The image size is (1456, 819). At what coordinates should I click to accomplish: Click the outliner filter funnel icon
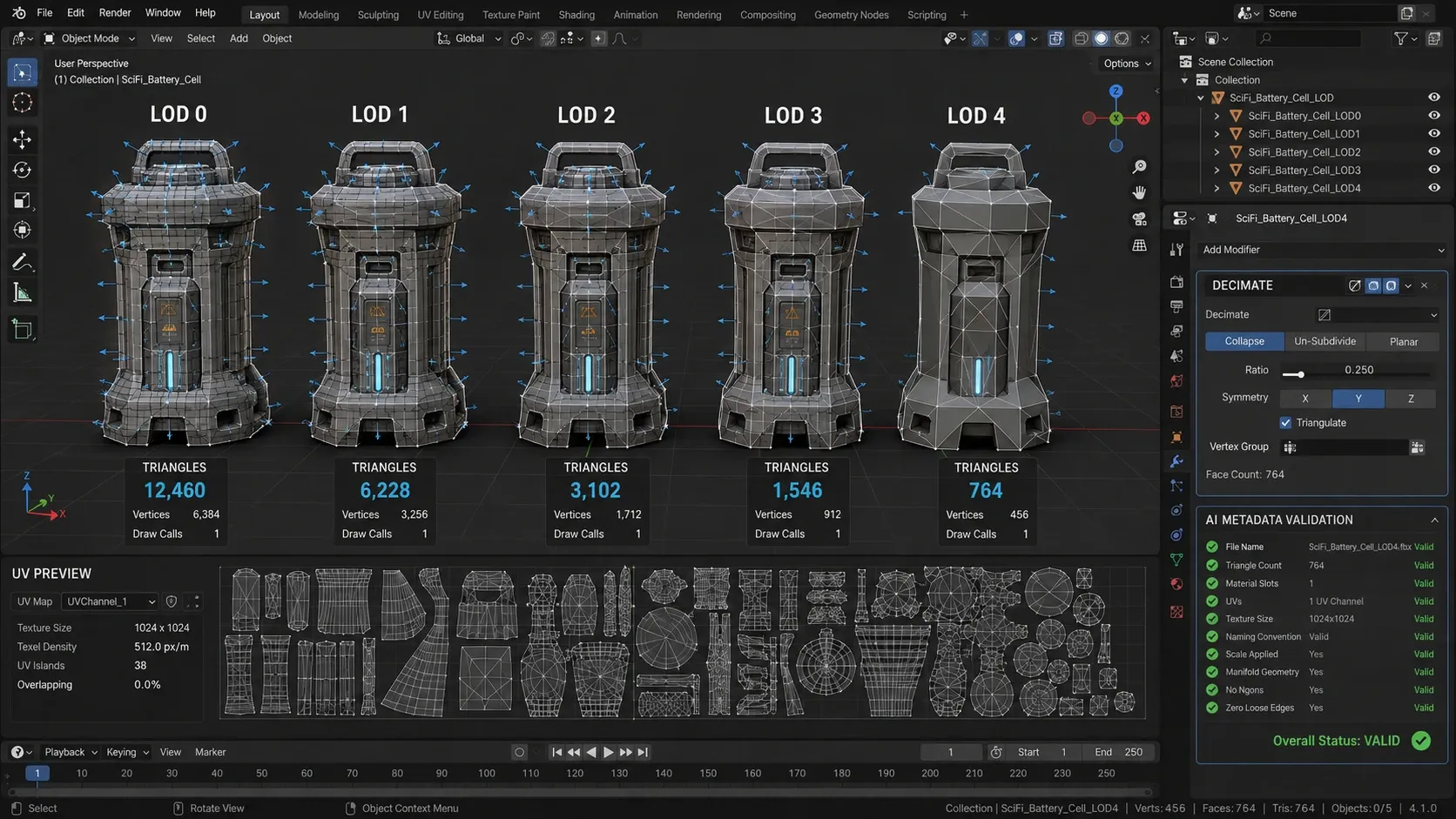(x=1400, y=38)
